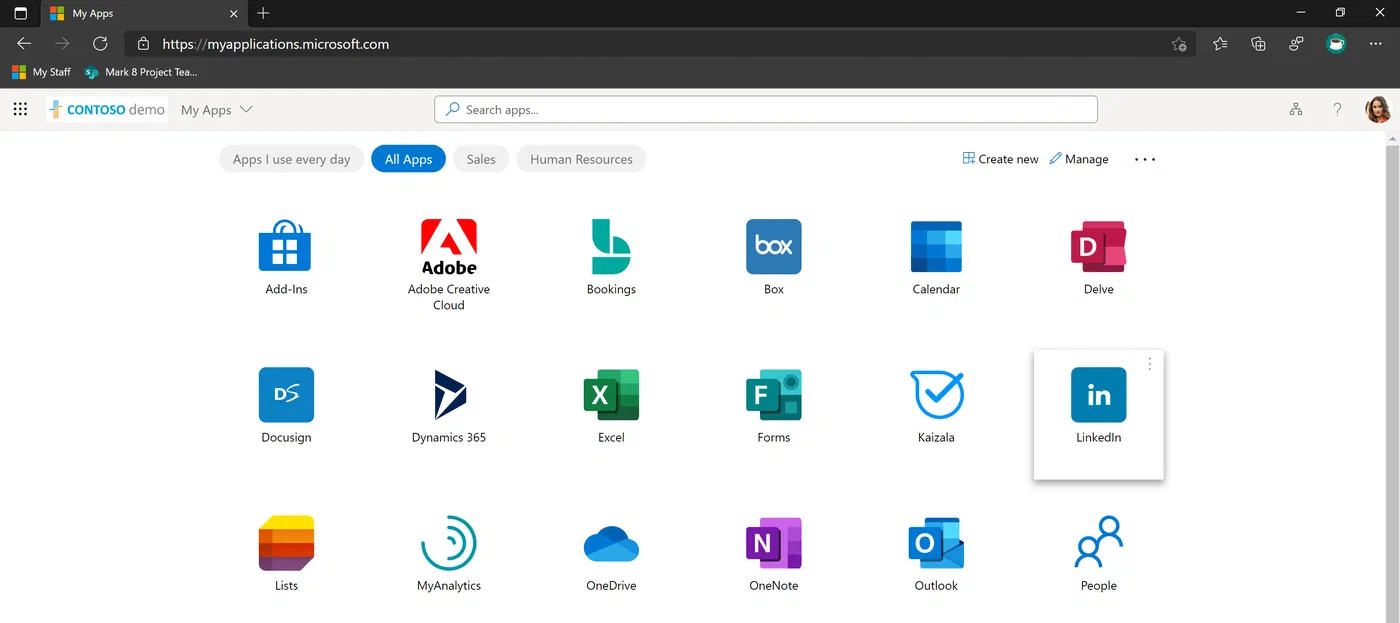Click the Manage button
Viewport: 1400px width, 623px height.
tap(1079, 159)
